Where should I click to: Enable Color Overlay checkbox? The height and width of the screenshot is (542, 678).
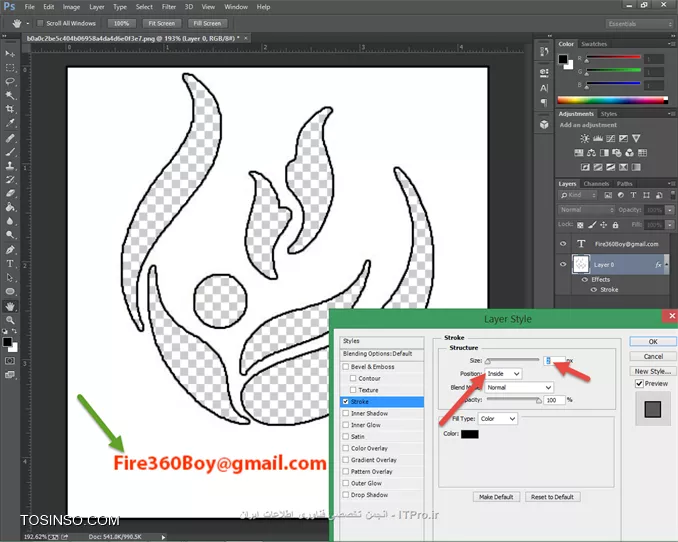pos(345,448)
